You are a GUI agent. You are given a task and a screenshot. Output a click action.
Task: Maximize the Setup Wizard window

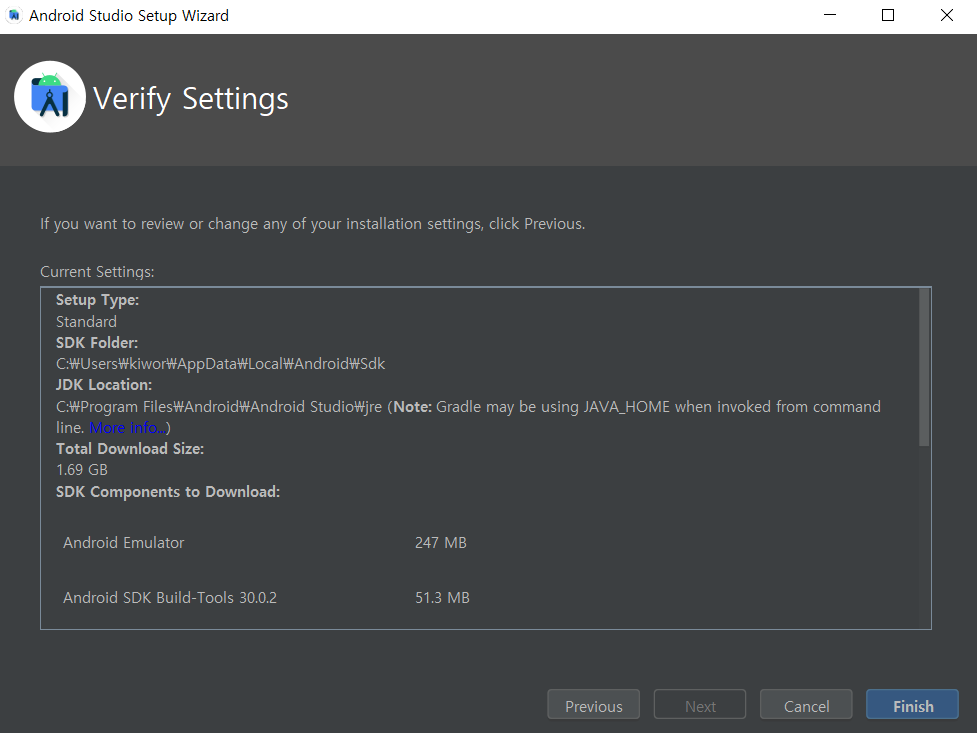[x=888, y=16]
